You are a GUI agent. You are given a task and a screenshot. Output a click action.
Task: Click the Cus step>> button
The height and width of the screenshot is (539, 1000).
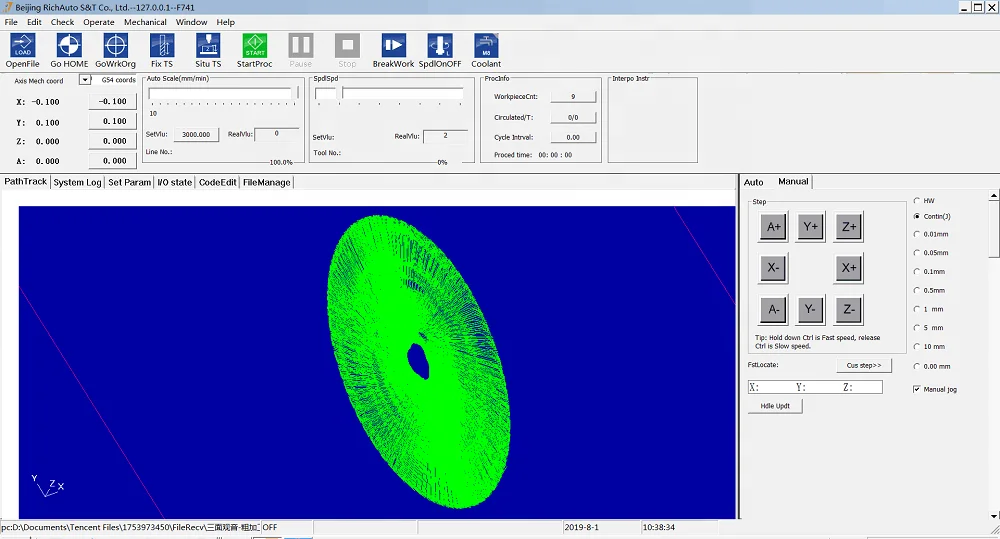(863, 366)
